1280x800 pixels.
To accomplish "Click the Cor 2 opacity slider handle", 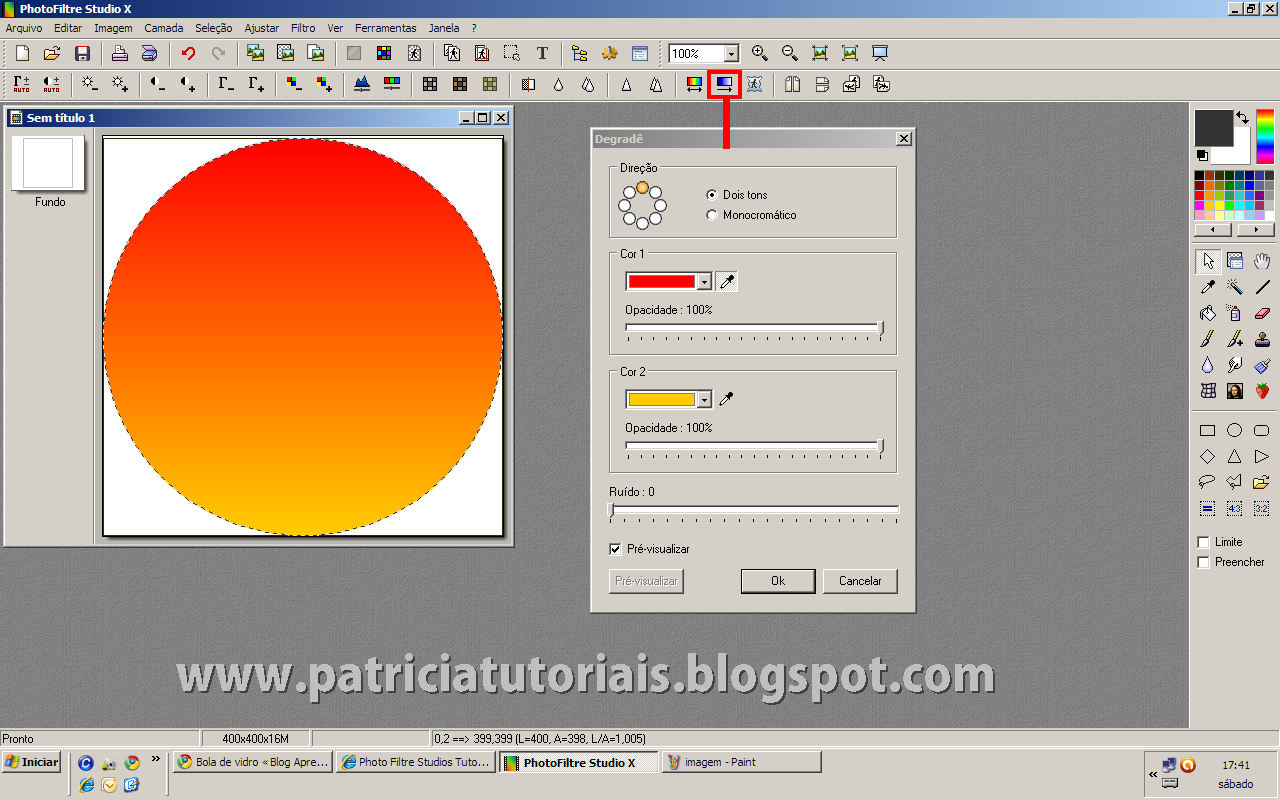I will (x=880, y=446).
